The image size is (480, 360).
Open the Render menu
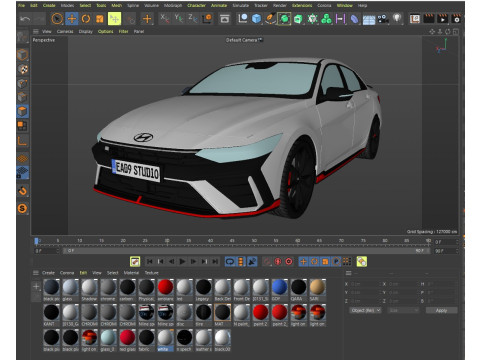pos(280,5)
